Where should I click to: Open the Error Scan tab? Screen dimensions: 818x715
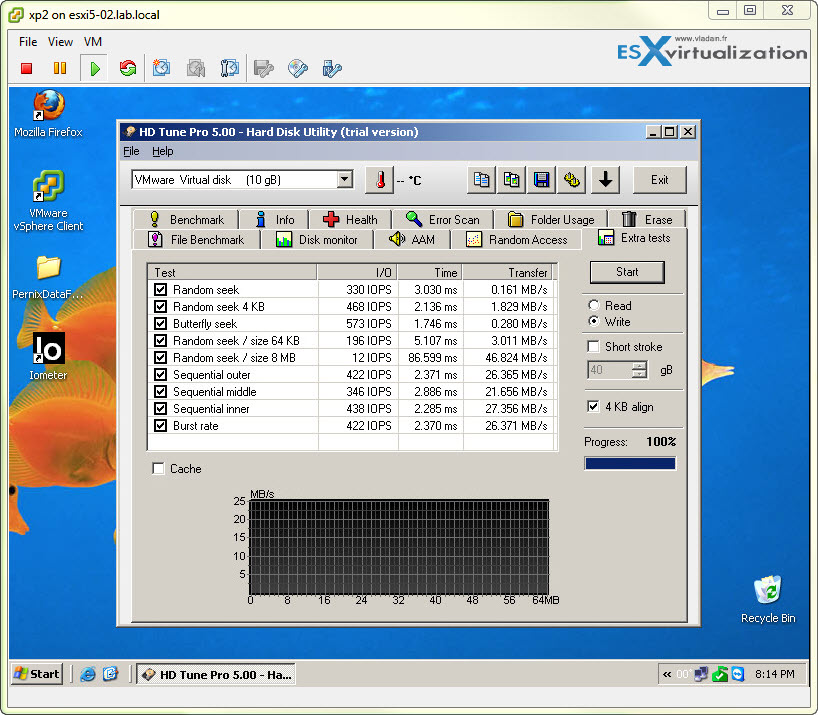(442, 220)
